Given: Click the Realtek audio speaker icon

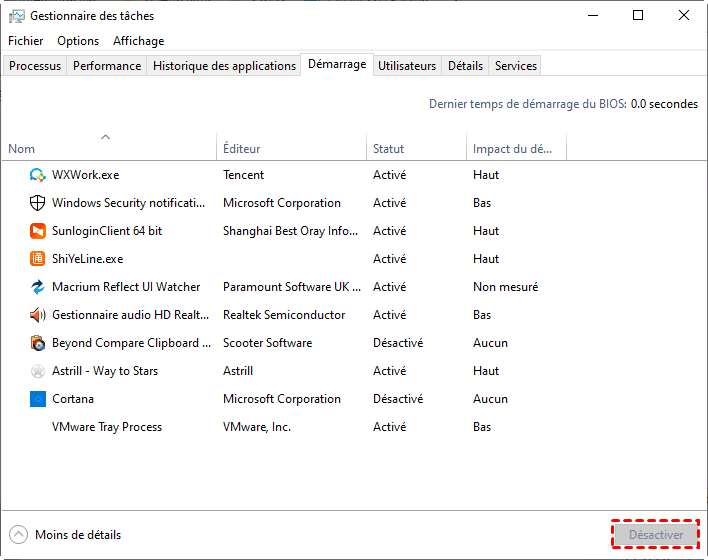Looking at the screenshot, I should tap(37, 315).
